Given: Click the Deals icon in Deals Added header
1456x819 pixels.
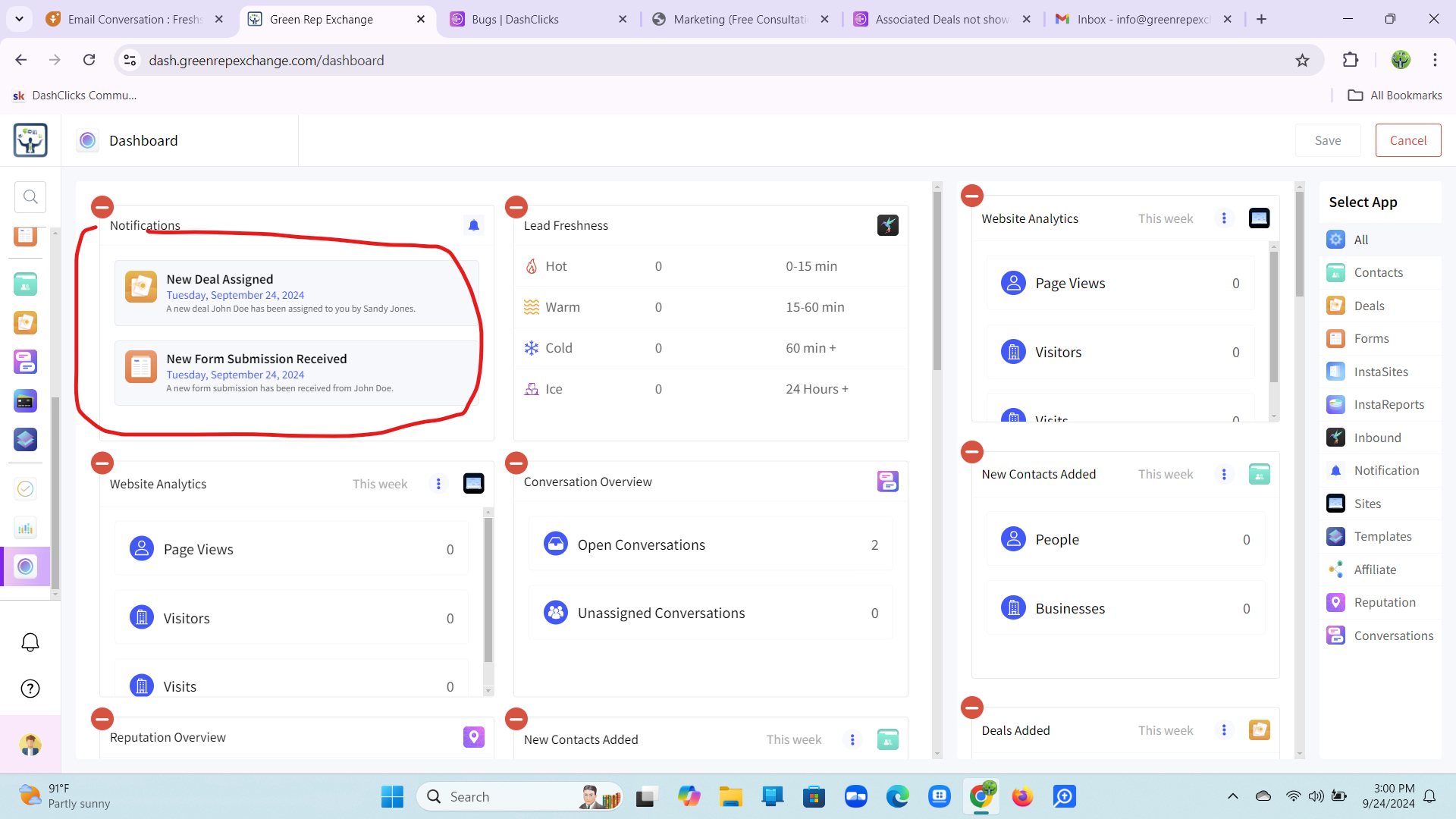Looking at the screenshot, I should pyautogui.click(x=1260, y=730).
